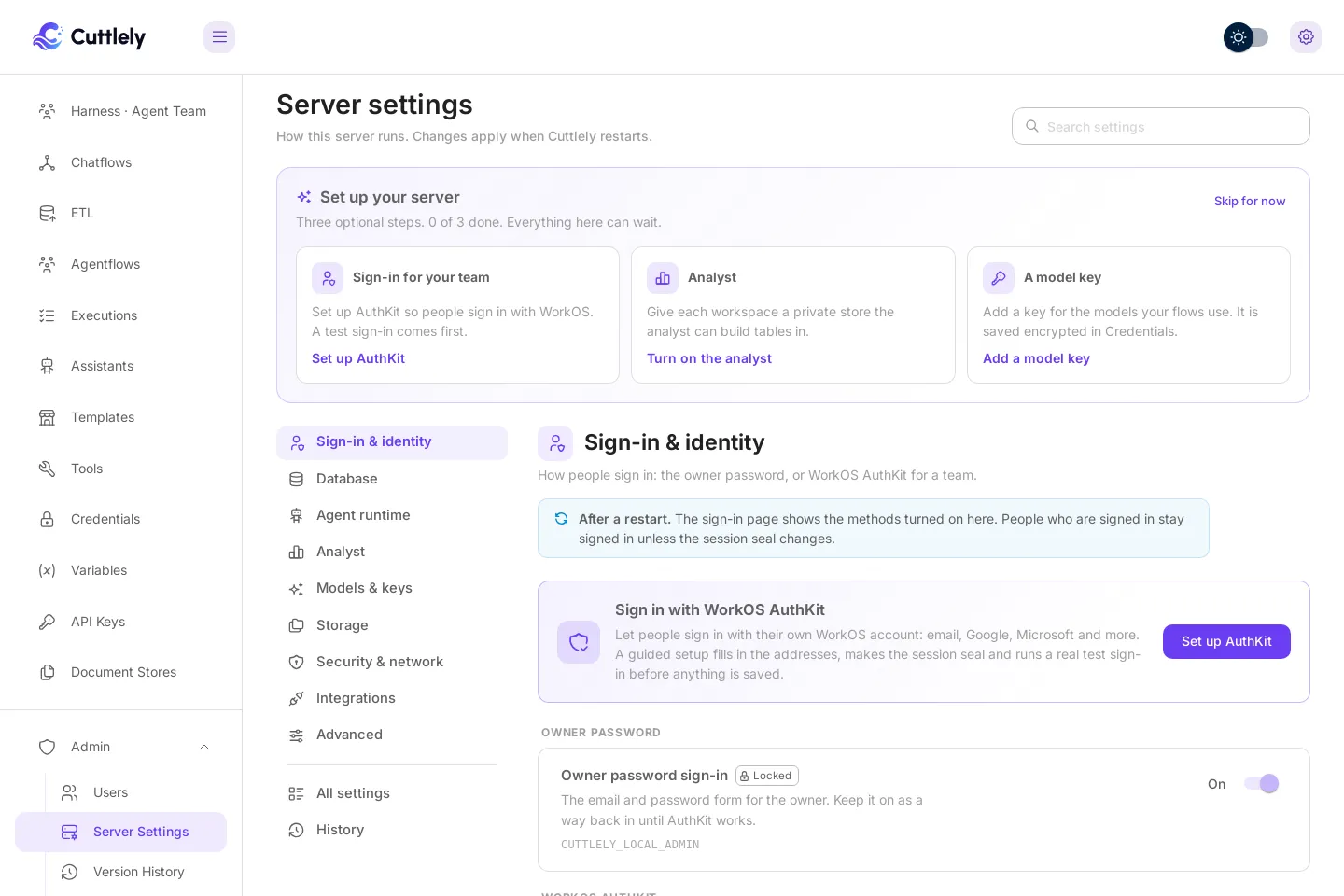The width and height of the screenshot is (1344, 896).
Task: Click the ETL database icon in sidebar
Action: [47, 213]
